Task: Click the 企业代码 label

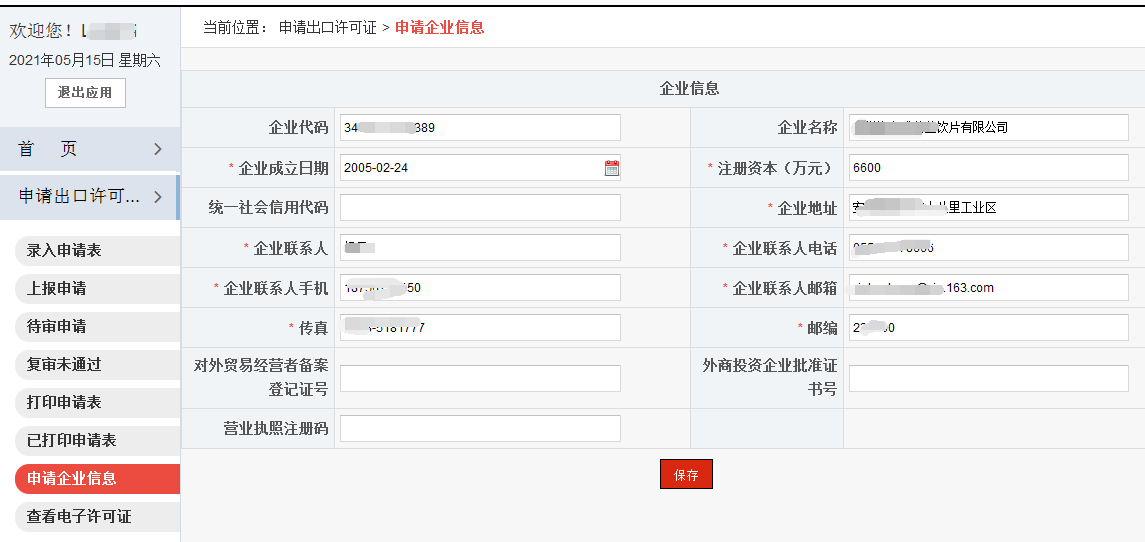Action: click(298, 127)
